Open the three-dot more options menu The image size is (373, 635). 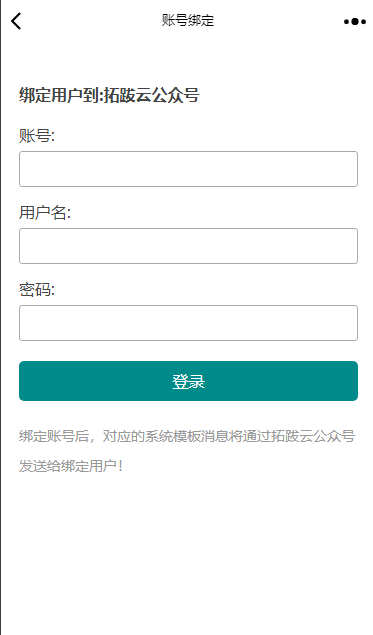[x=355, y=21]
